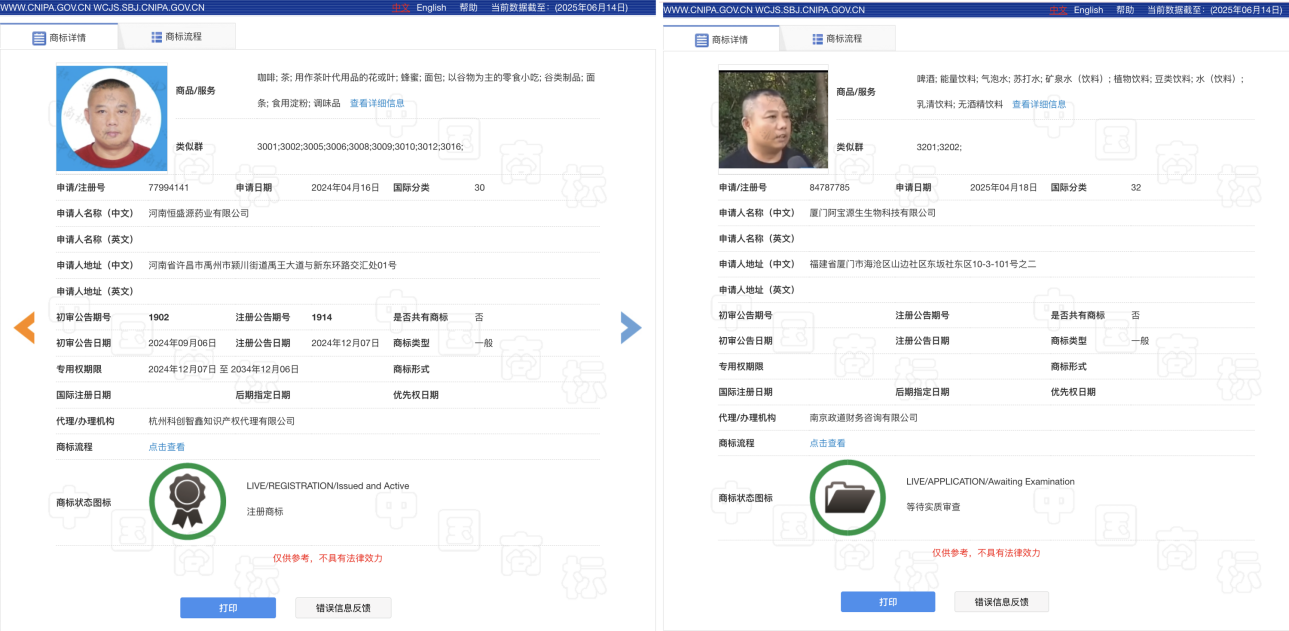Click the trademark image with blue background
The width and height of the screenshot is (1289, 631).
pos(111,118)
